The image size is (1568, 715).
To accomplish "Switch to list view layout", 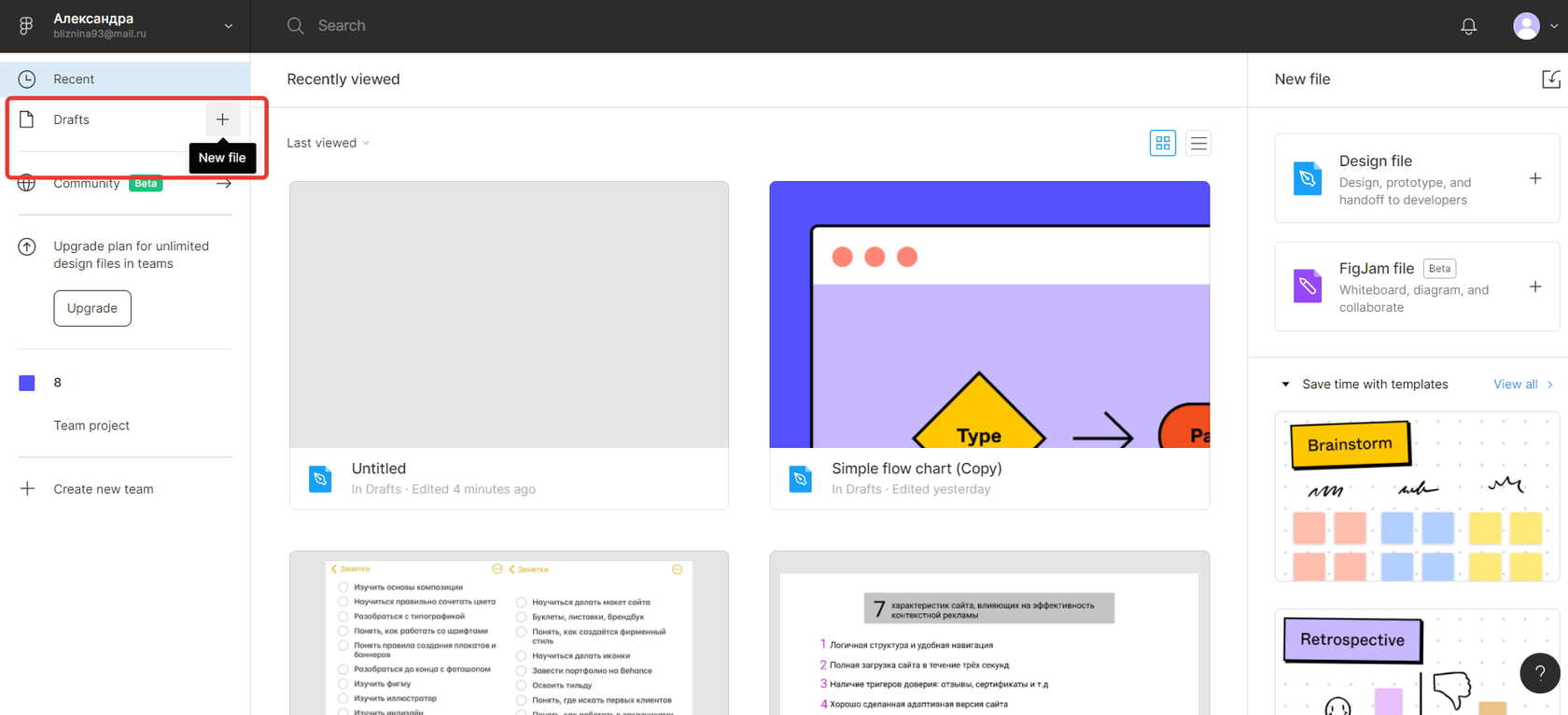I will coord(1198,143).
